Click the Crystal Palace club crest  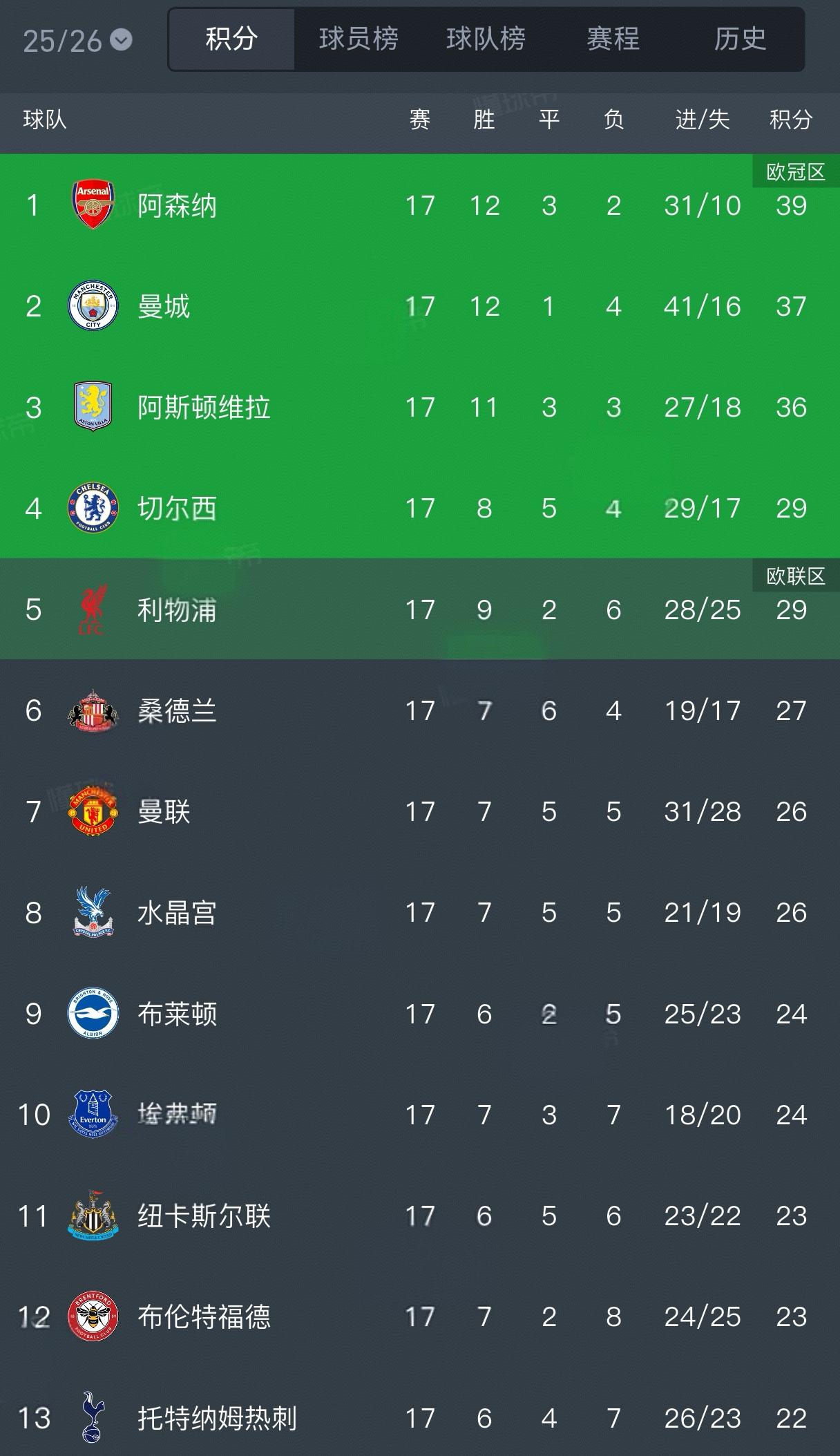(x=93, y=912)
